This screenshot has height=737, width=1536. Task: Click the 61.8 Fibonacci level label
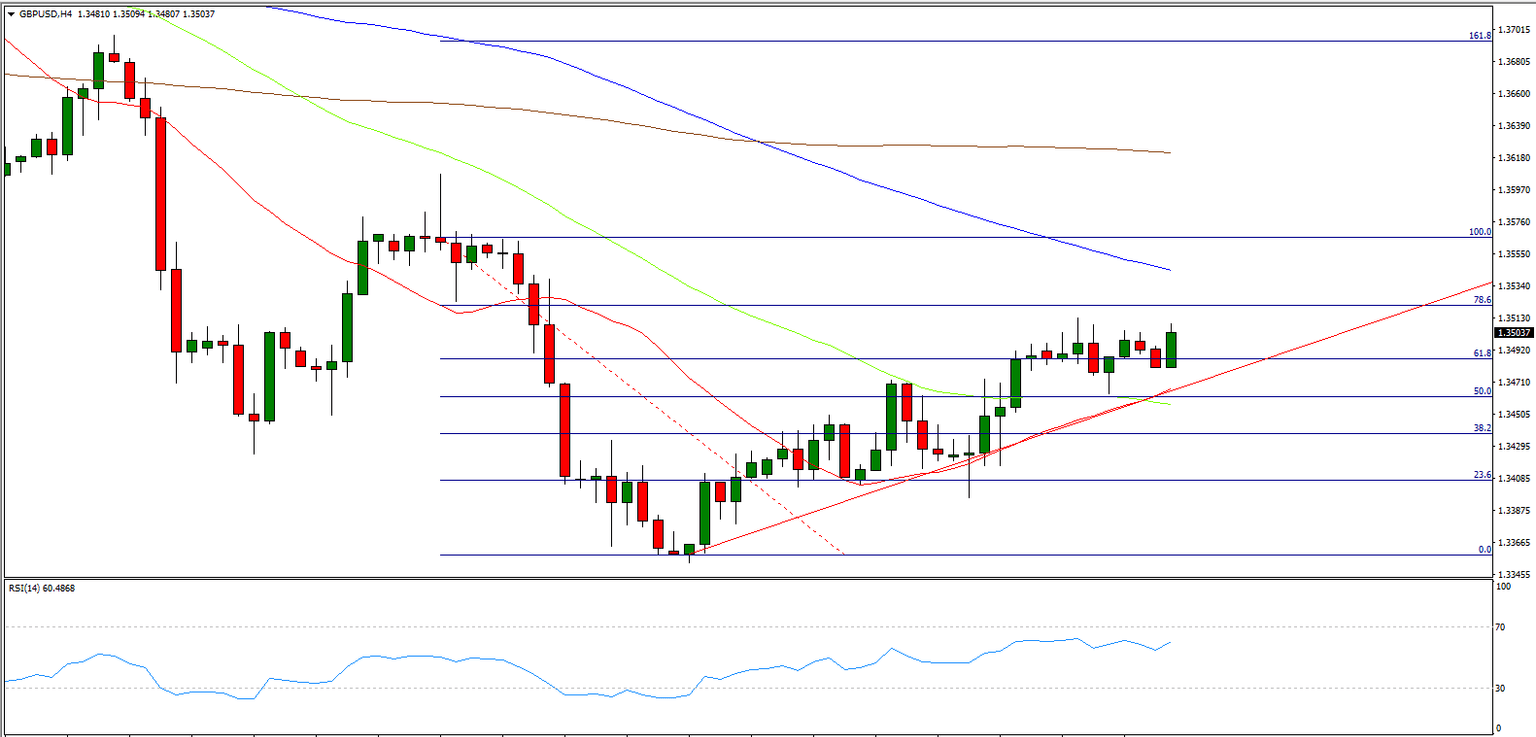(x=1483, y=352)
